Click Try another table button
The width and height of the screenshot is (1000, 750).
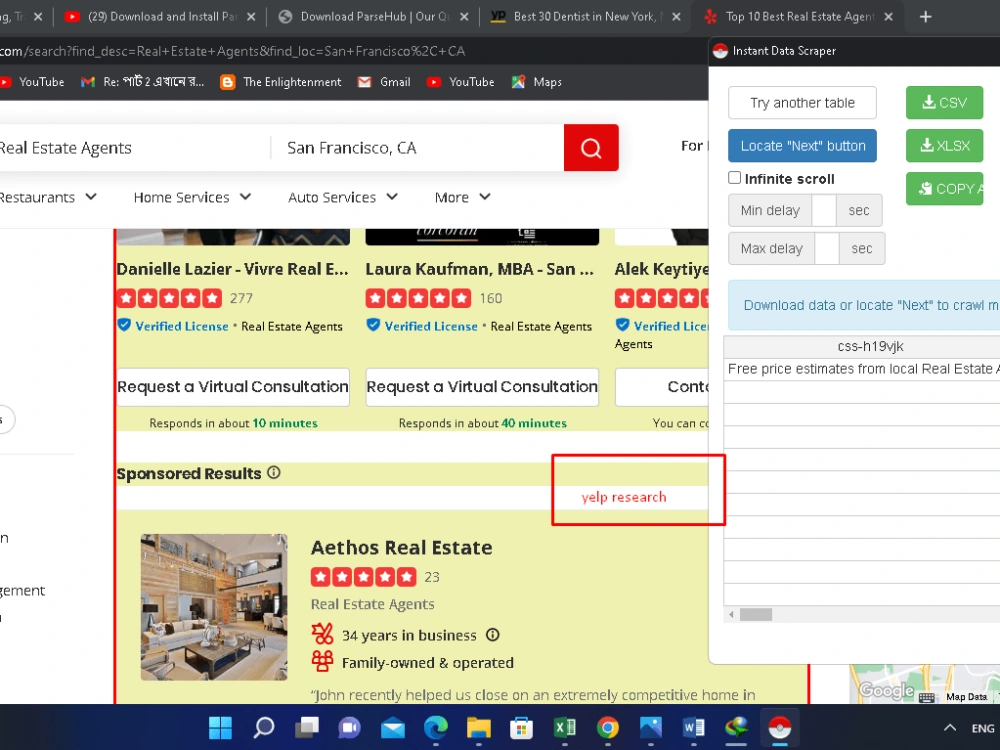802,103
